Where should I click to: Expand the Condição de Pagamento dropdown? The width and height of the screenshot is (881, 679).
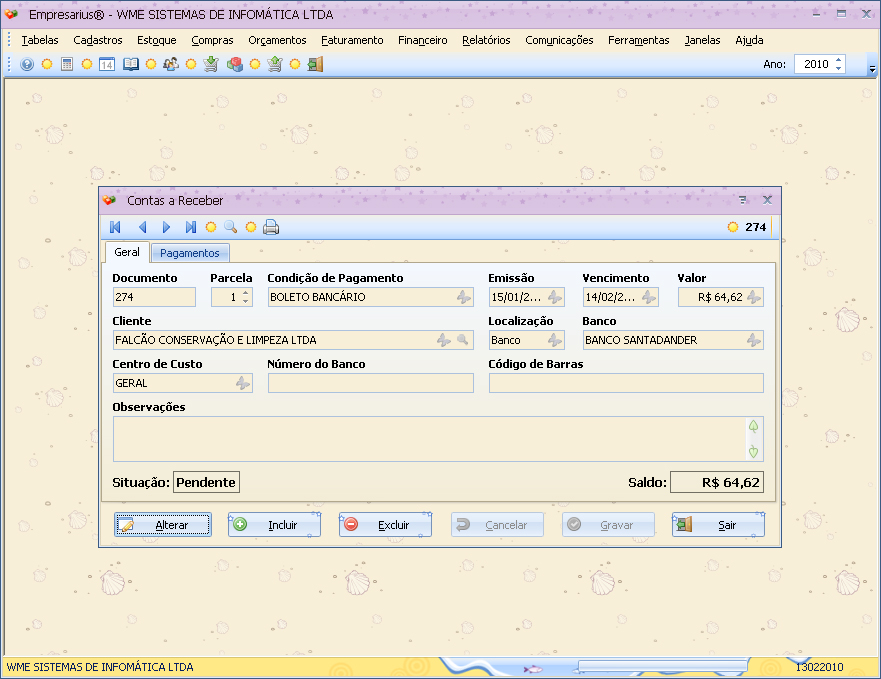pos(463,297)
